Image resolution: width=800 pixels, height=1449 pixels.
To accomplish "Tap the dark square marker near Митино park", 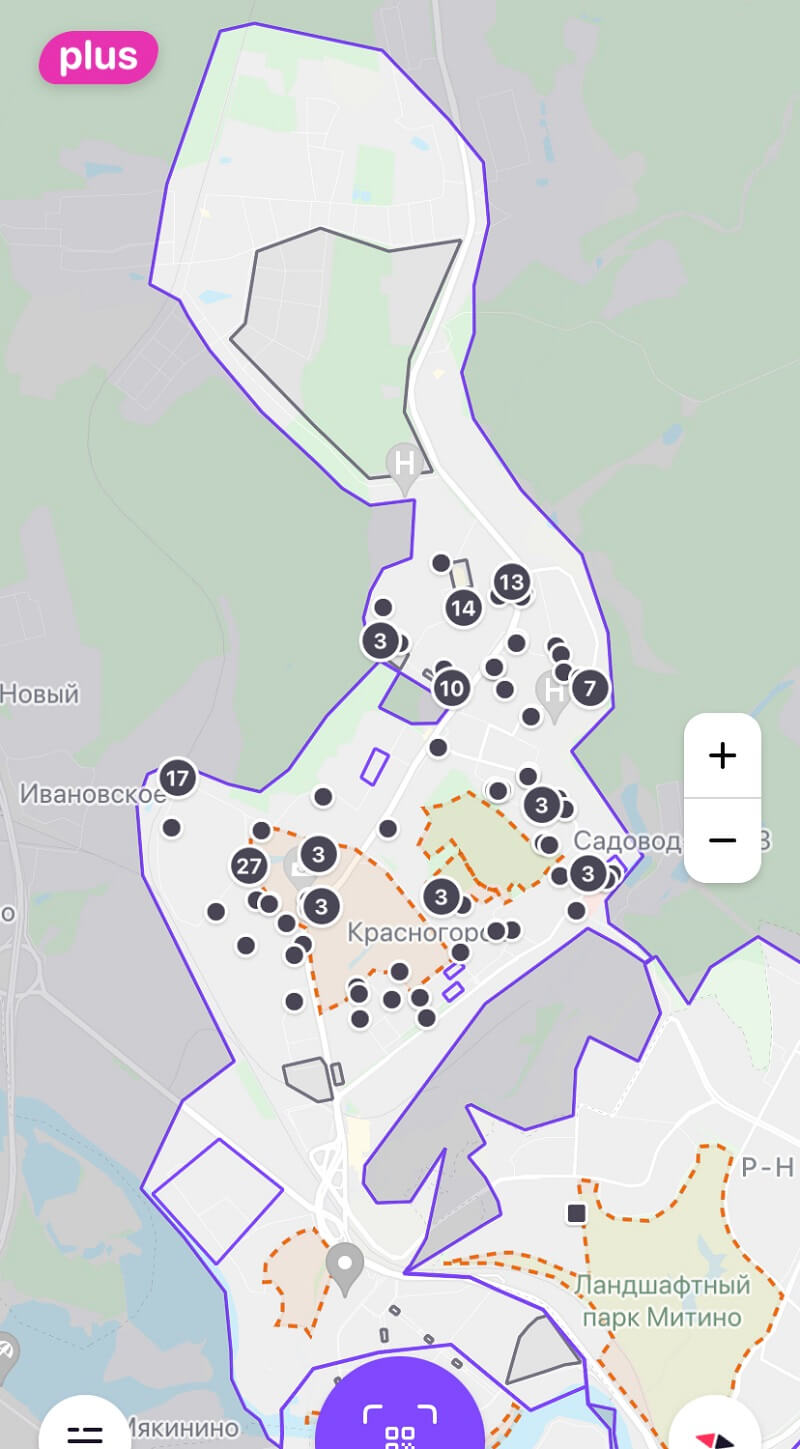I will pyautogui.click(x=576, y=1213).
